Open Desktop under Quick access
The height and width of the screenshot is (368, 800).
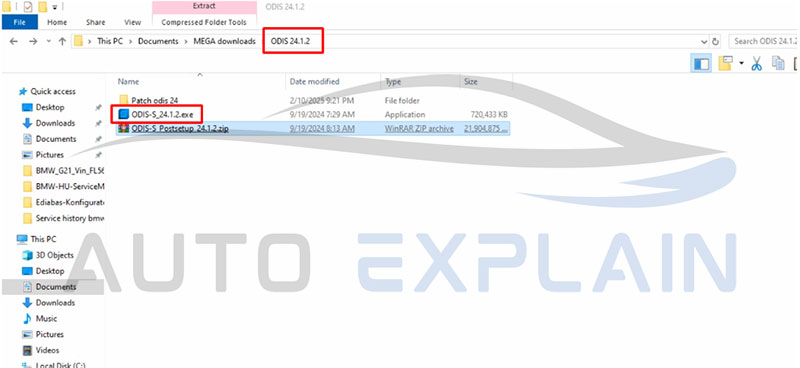coord(50,108)
